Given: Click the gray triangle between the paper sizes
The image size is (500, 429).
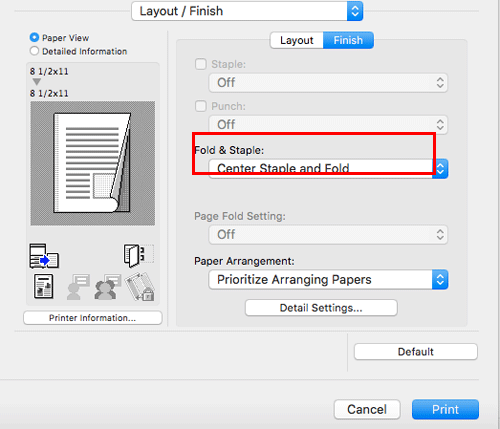Looking at the screenshot, I should click(37, 82).
